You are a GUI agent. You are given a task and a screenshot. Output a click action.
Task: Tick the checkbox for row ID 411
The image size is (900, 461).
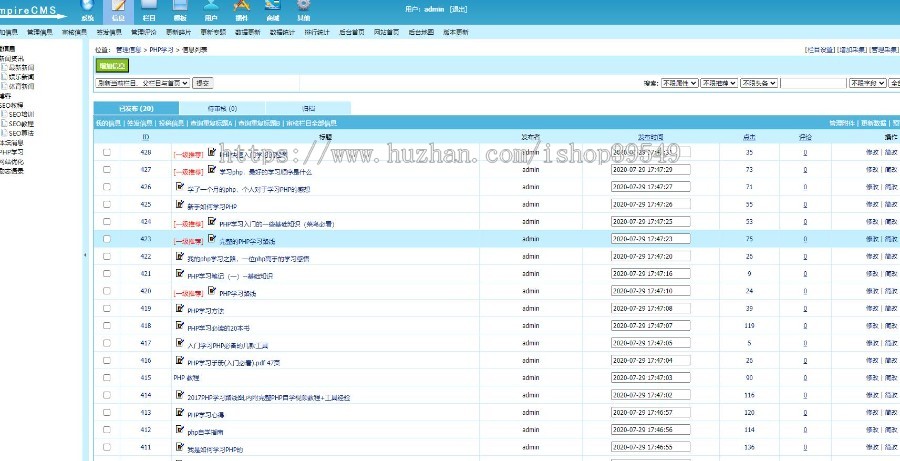coord(107,447)
